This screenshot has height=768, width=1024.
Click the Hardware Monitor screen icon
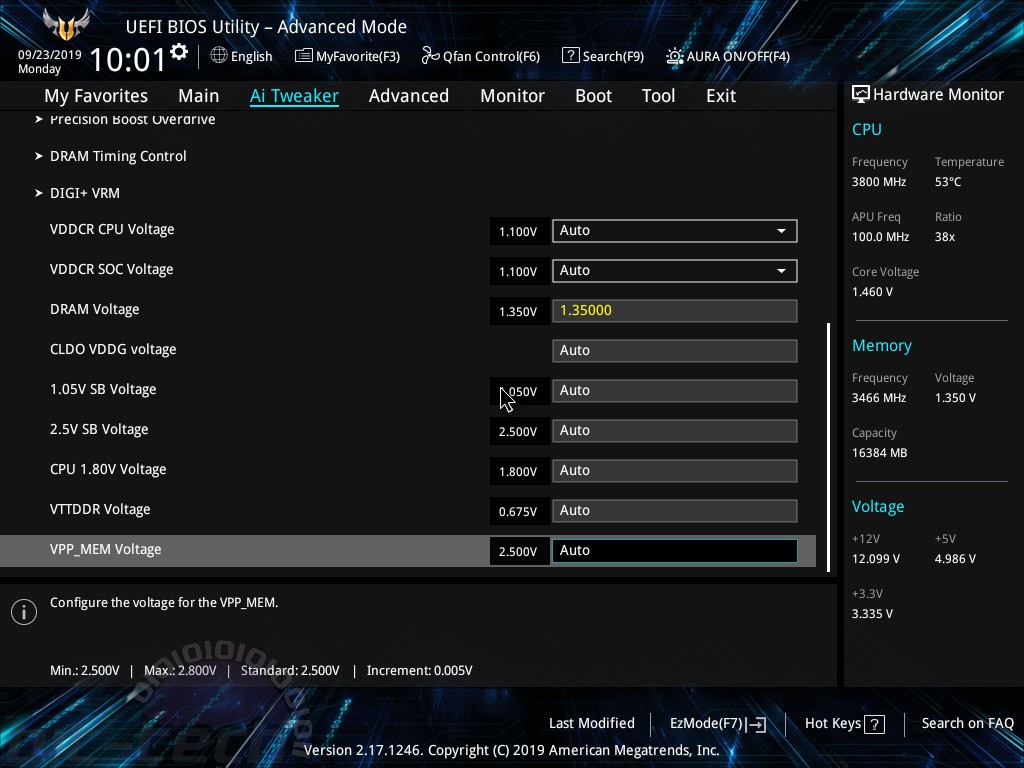tap(861, 94)
